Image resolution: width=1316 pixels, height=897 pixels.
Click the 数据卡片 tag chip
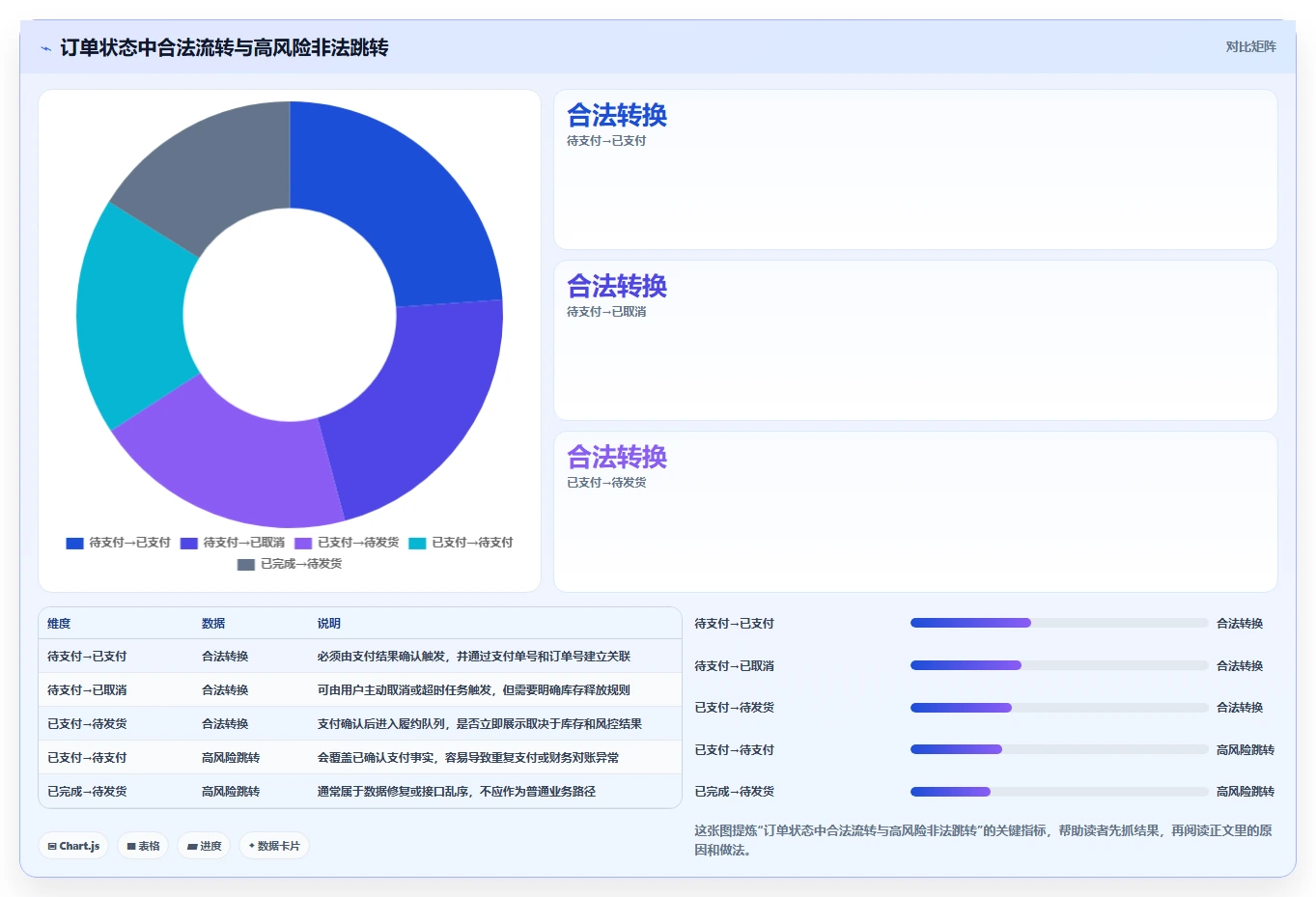tap(274, 846)
